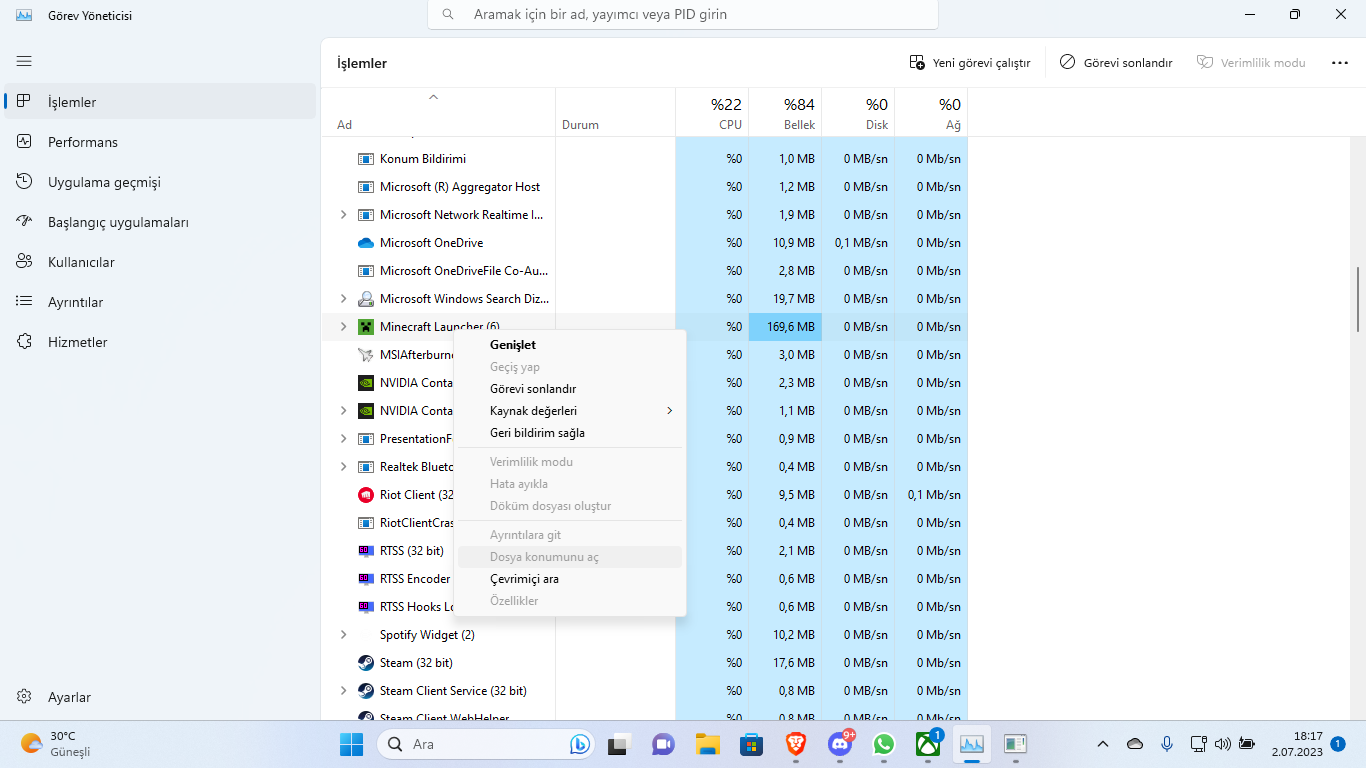
Task: Select Görevi sonlandır in the context menu
Action: (570, 389)
